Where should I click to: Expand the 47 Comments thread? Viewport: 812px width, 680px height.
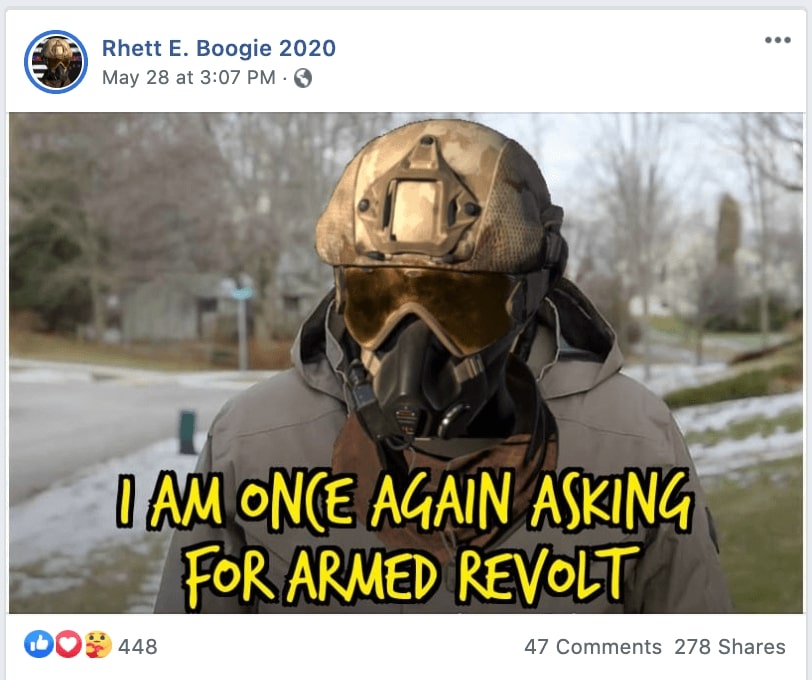pos(593,647)
